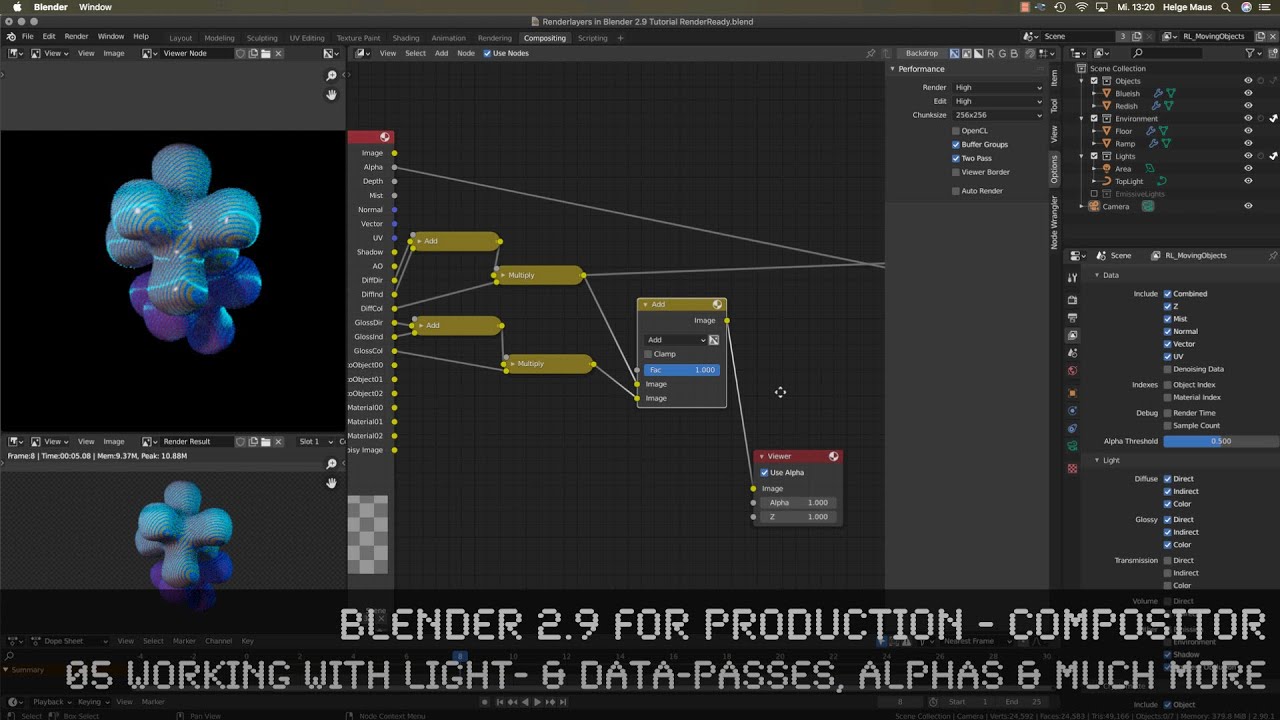Collapse the Environment collection in outliner
This screenshot has height=720, width=1280.
(x=1081, y=118)
